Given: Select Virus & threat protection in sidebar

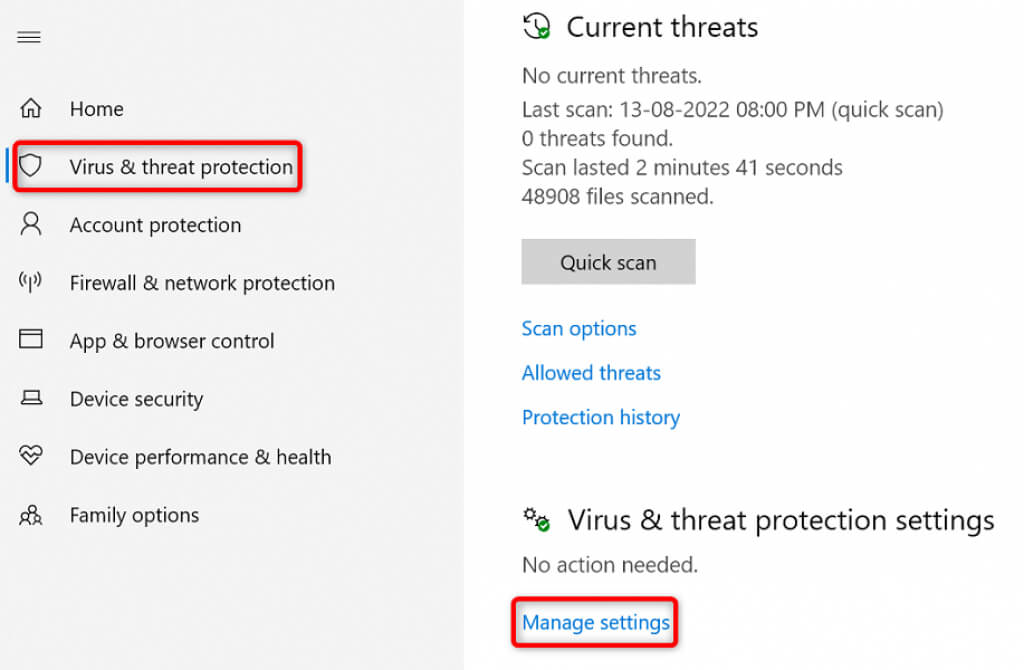Looking at the screenshot, I should tap(181, 167).
